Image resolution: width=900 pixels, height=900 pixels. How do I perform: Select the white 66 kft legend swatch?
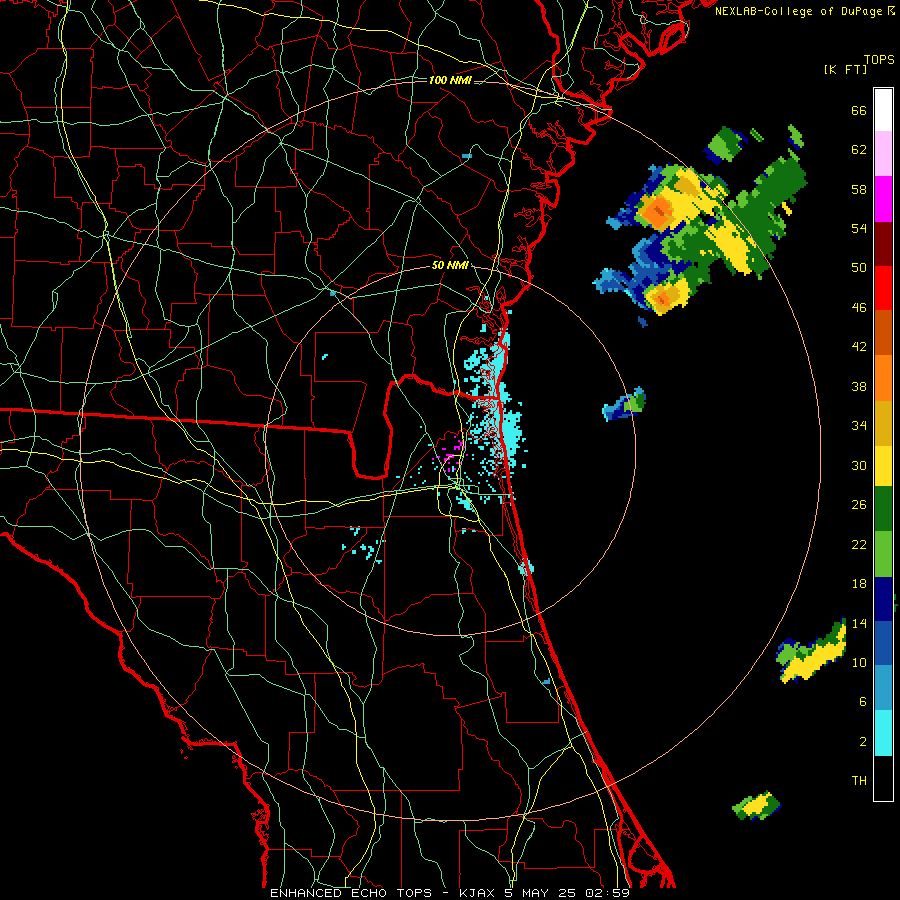[x=883, y=110]
